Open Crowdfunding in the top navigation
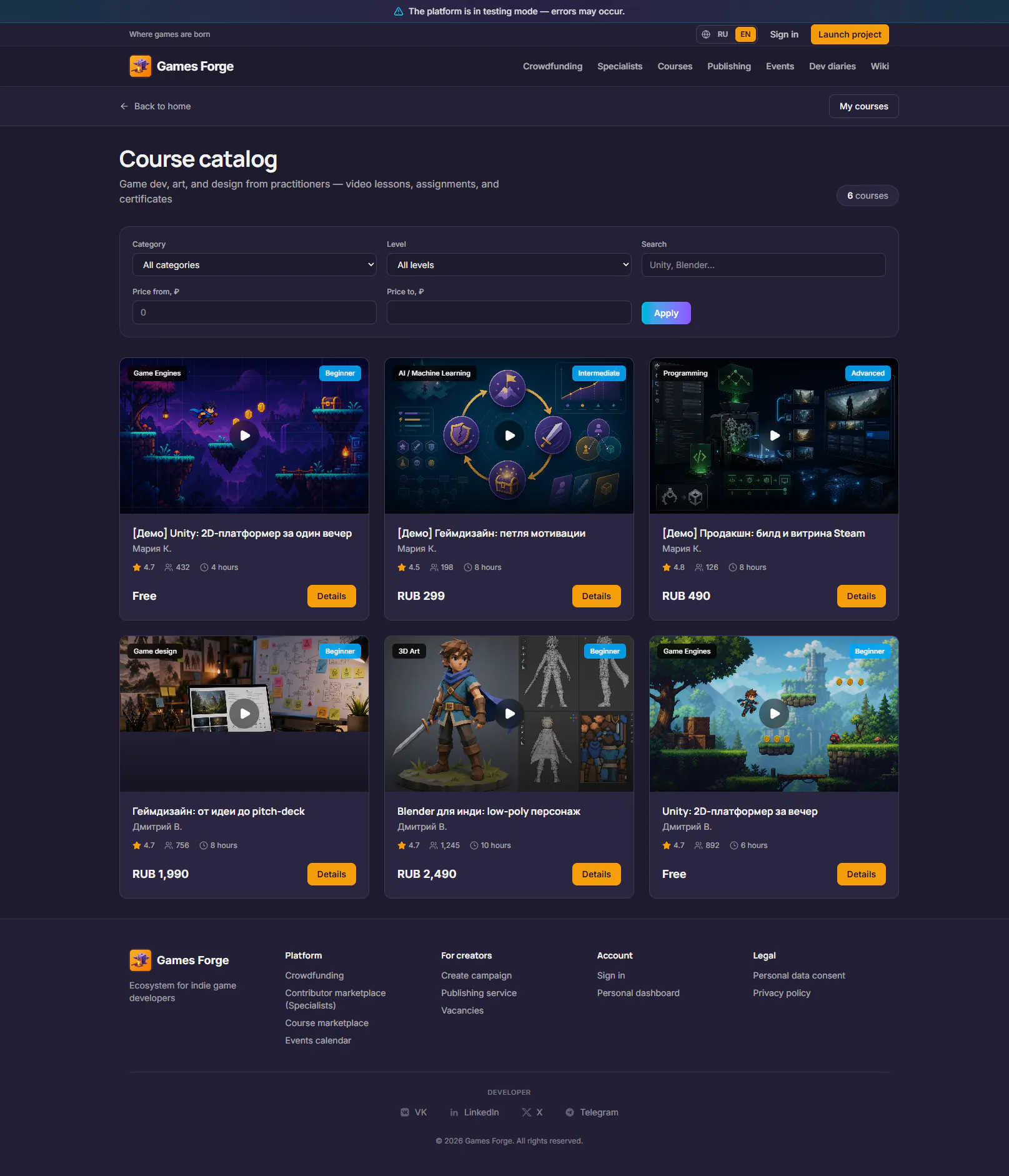Viewport: 1009px width, 1176px height. coord(552,66)
